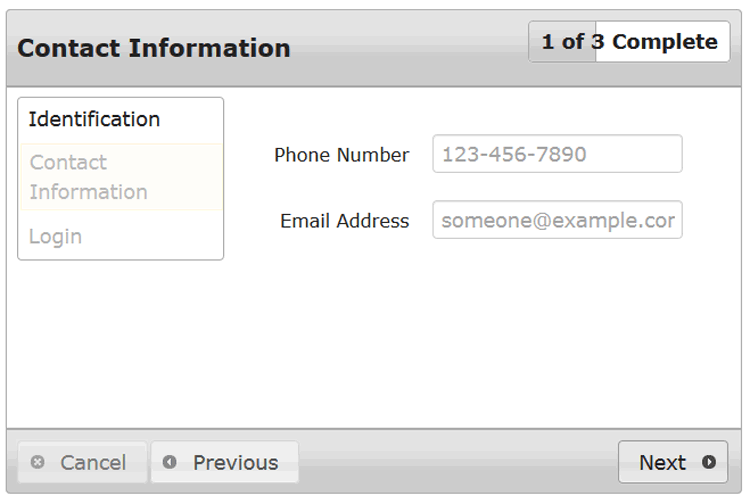Cancel the wizard with the Cancel button
This screenshot has width=750, height=504.
point(82,462)
